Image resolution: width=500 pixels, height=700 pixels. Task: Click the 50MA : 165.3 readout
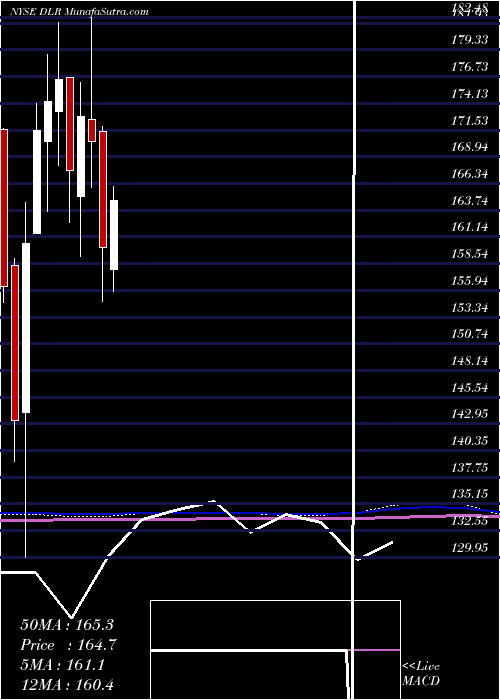(67, 625)
